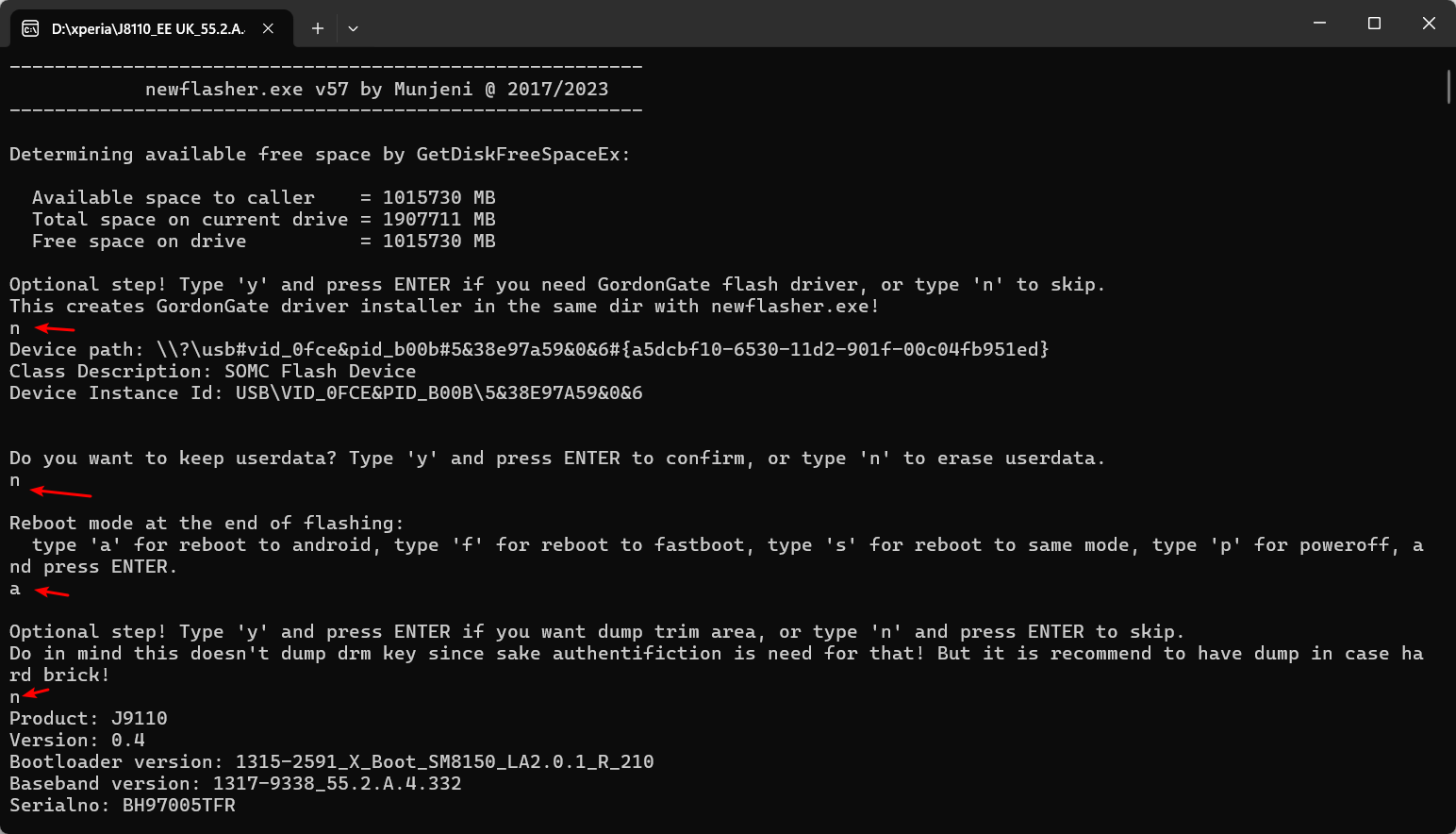Minimize the terminal window
The width and height of the screenshot is (1456, 834).
click(1319, 23)
